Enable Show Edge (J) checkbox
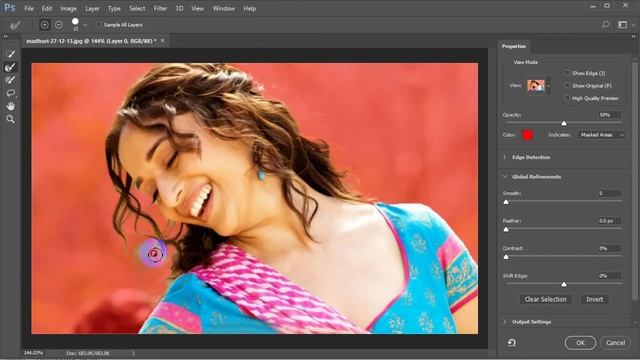Screen dimensions: 640x360 coord(567,73)
